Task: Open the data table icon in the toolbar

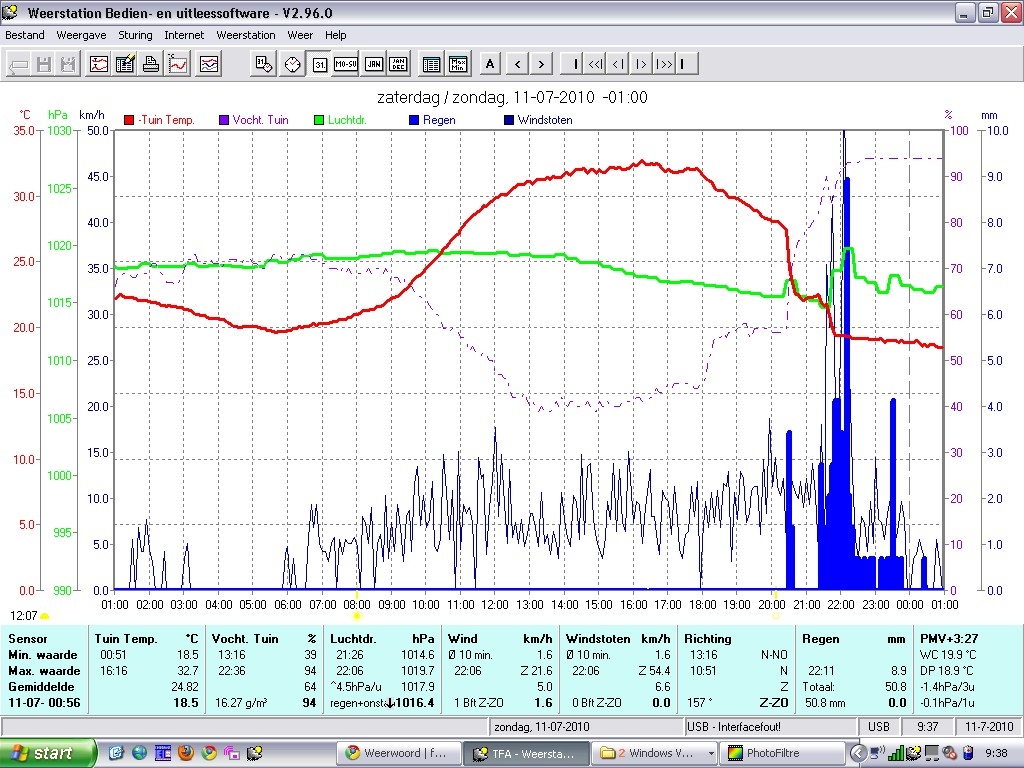Action: pos(432,64)
